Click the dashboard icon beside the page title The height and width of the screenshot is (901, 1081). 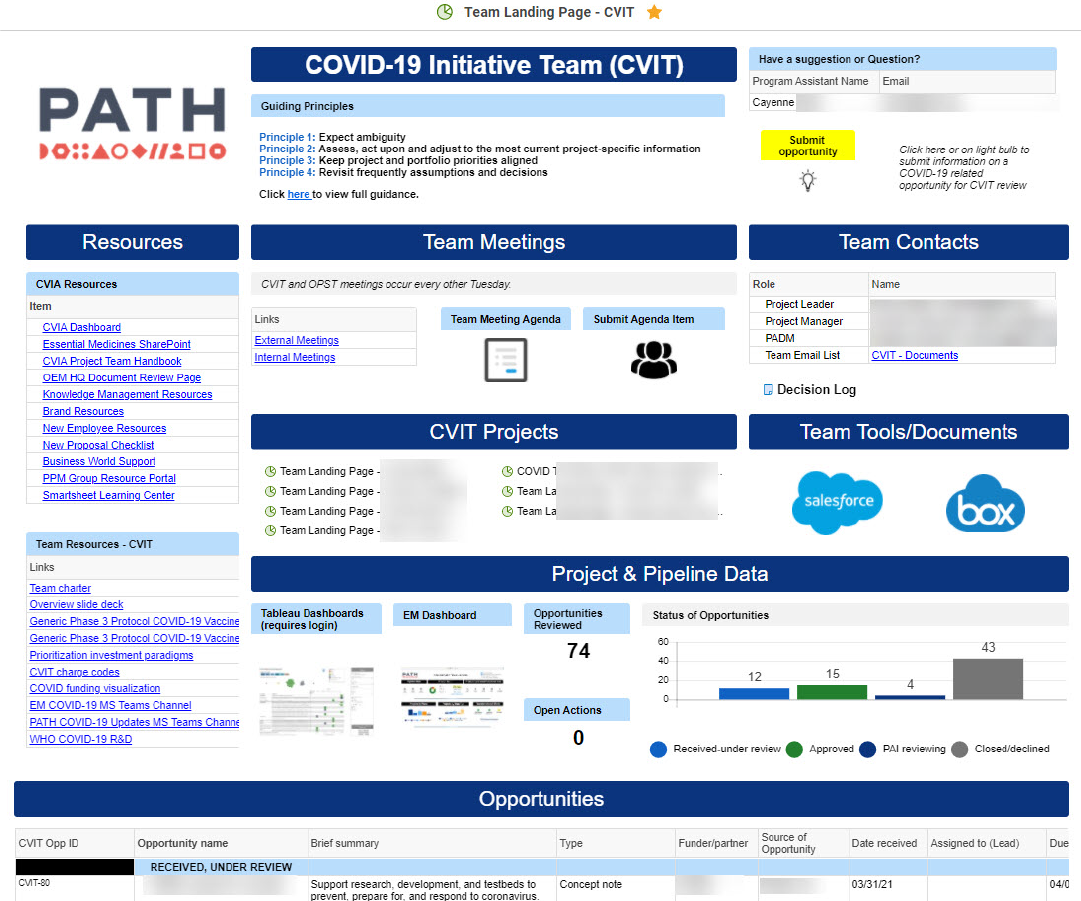[445, 13]
